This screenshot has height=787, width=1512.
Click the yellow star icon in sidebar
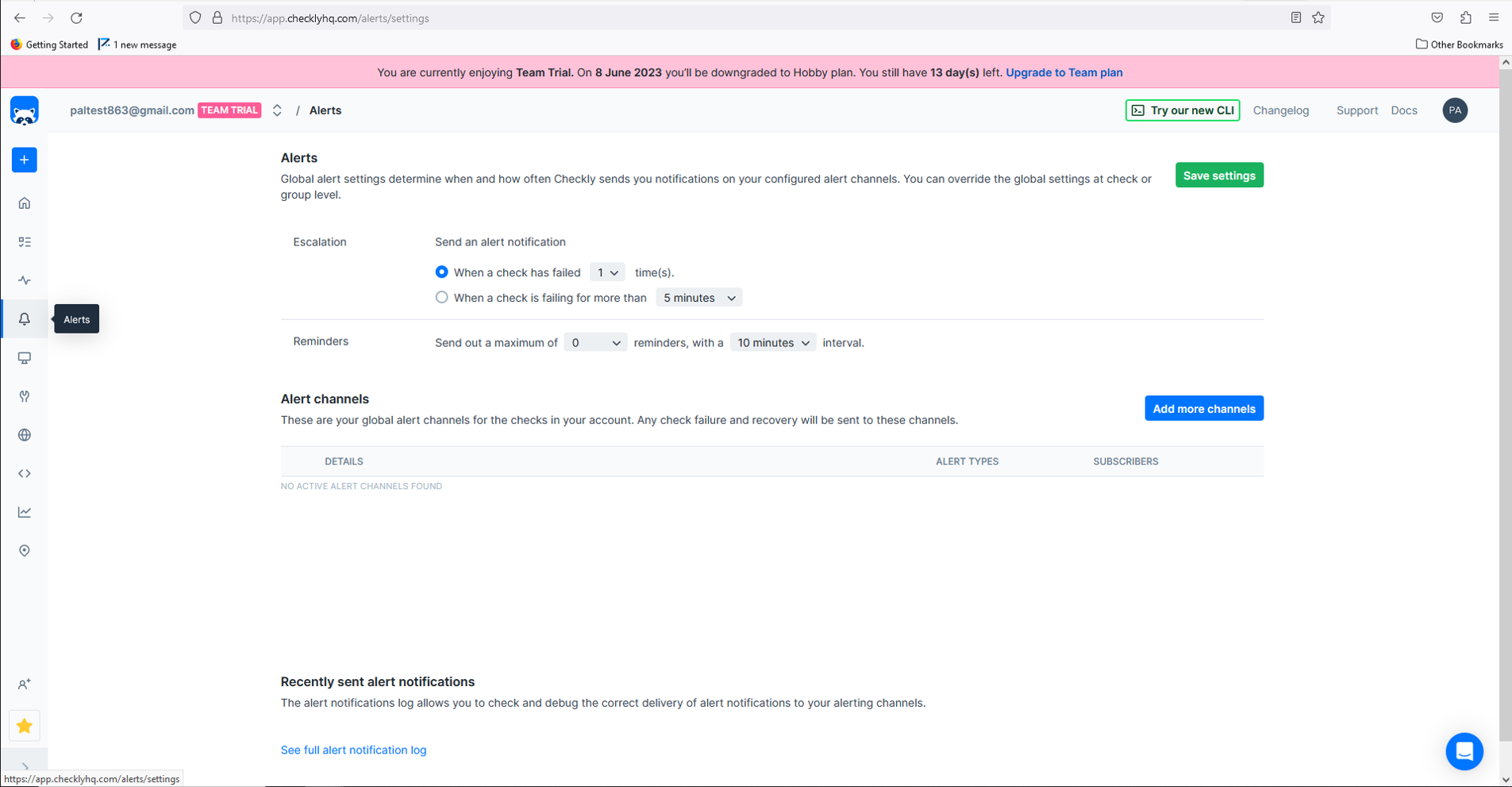[x=25, y=726]
